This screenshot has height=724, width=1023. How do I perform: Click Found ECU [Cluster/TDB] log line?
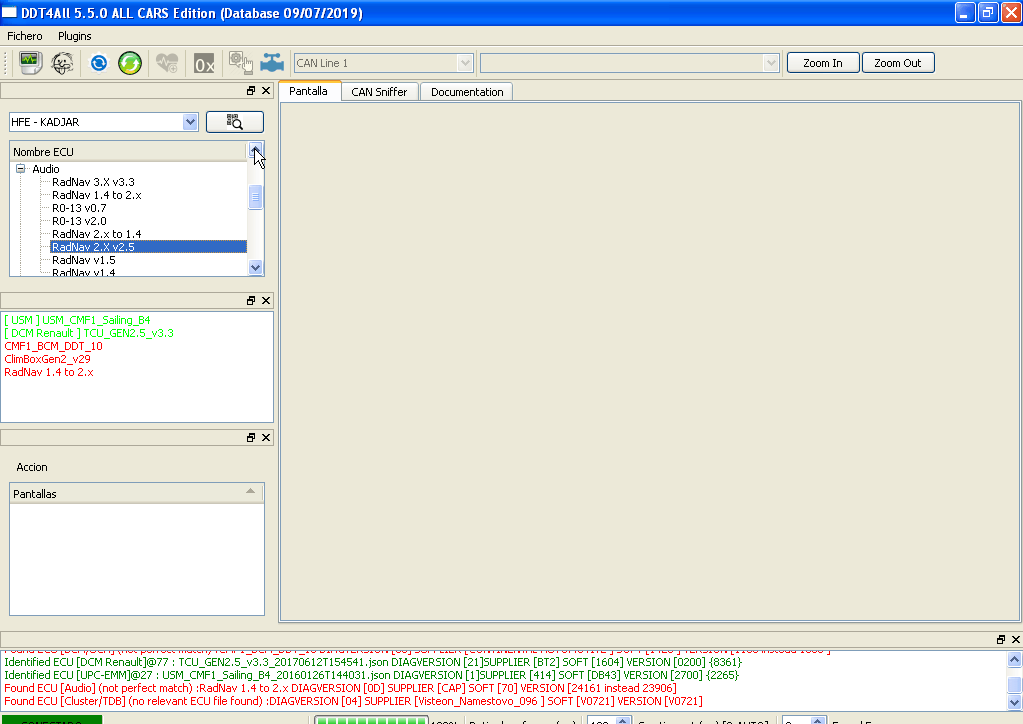click(353, 701)
